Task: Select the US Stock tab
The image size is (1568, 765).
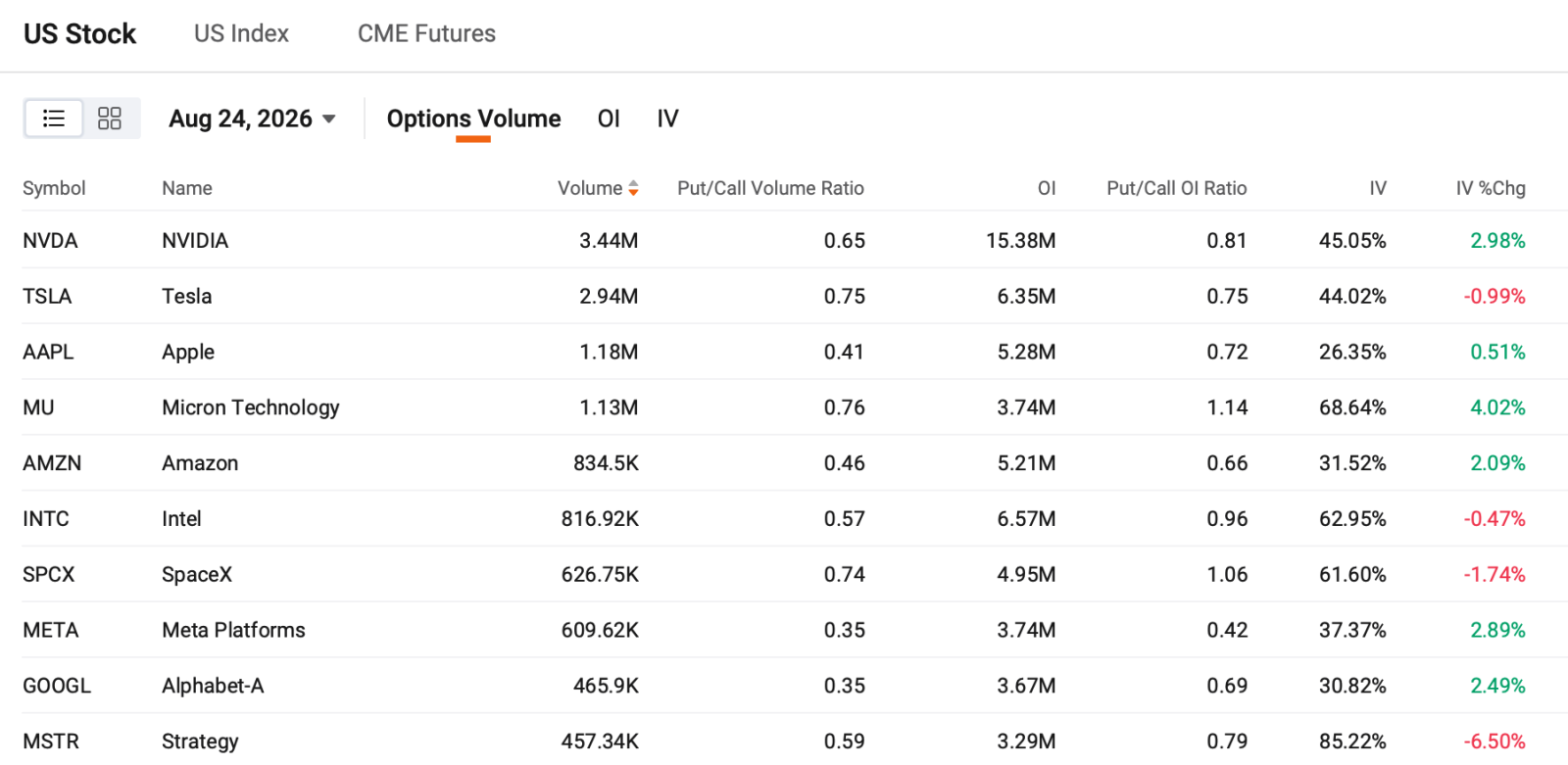Action: (79, 33)
